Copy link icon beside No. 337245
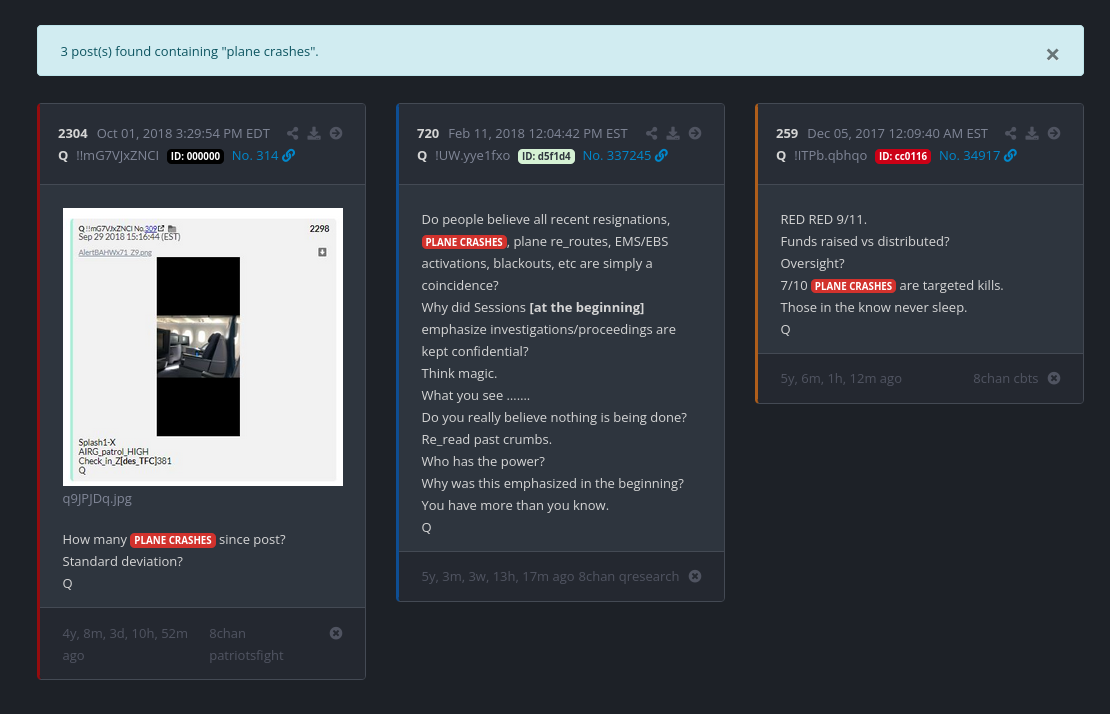The height and width of the screenshot is (714, 1110). pos(661,156)
